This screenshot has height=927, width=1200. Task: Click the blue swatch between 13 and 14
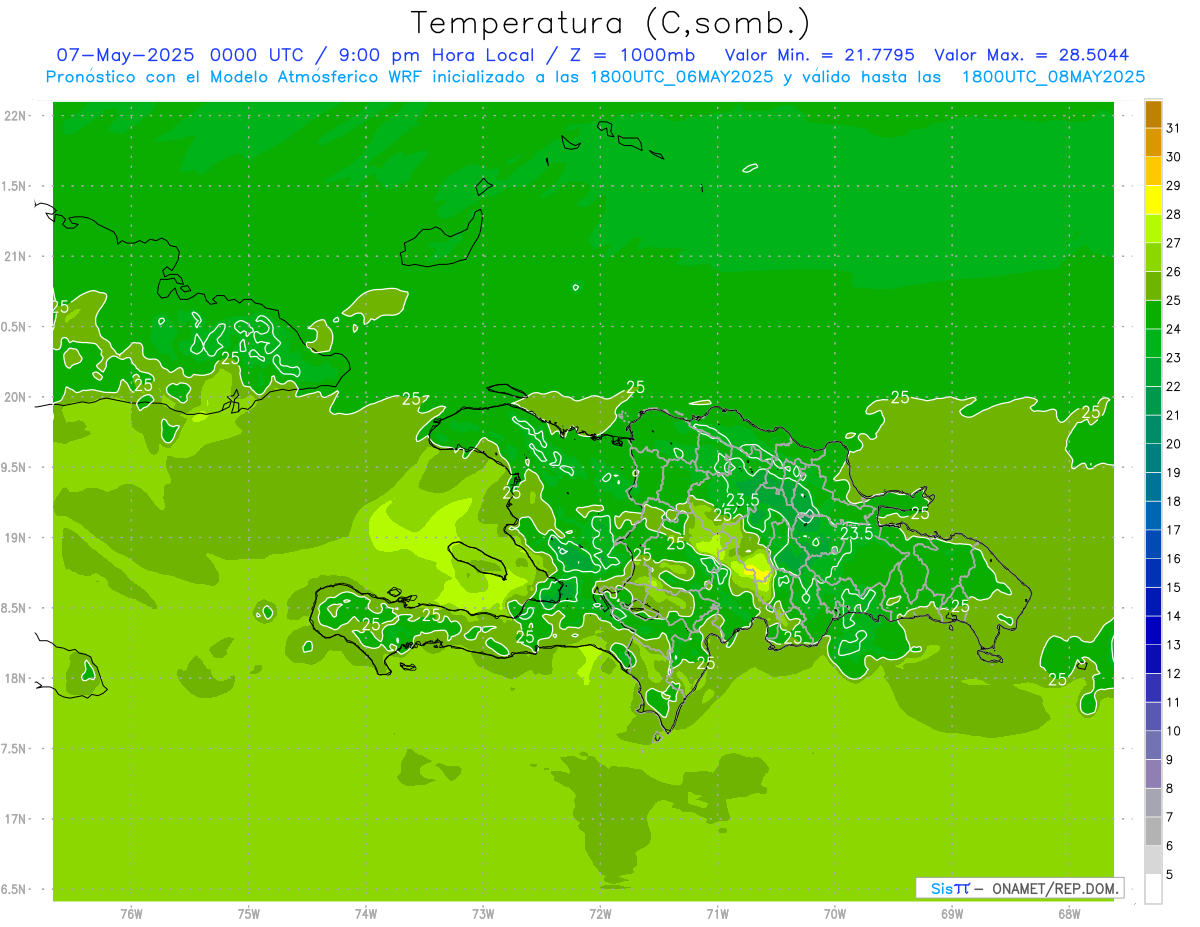pos(1153,630)
